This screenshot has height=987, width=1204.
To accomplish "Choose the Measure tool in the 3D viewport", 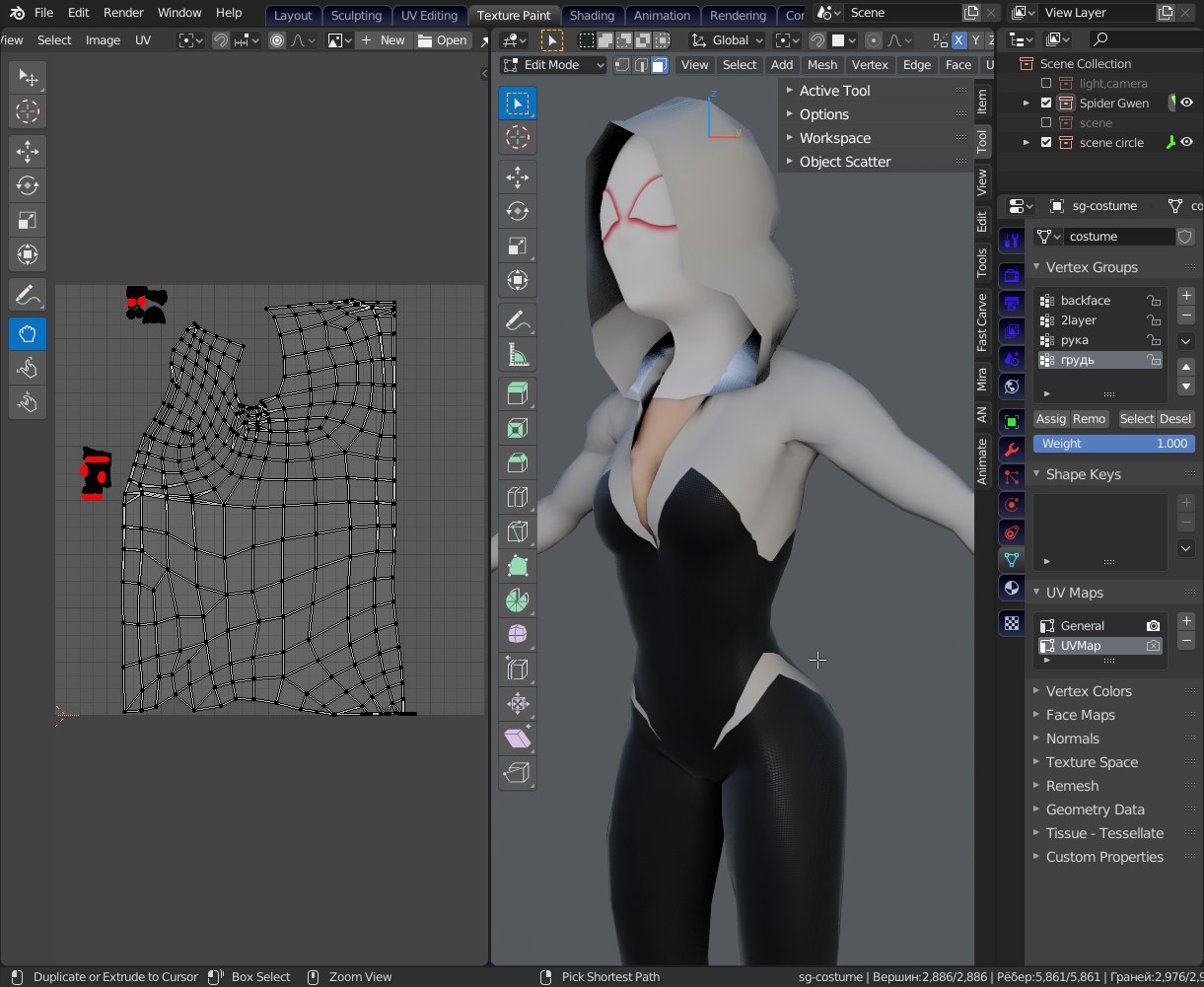I will tap(518, 354).
